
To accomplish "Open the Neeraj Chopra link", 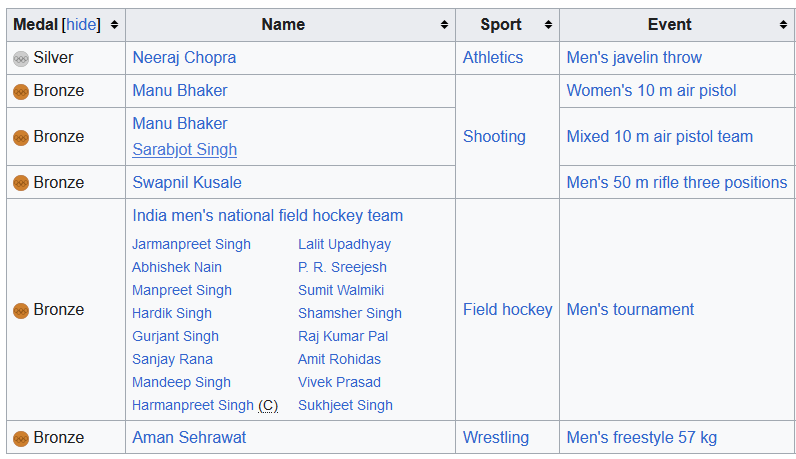I will coord(184,58).
